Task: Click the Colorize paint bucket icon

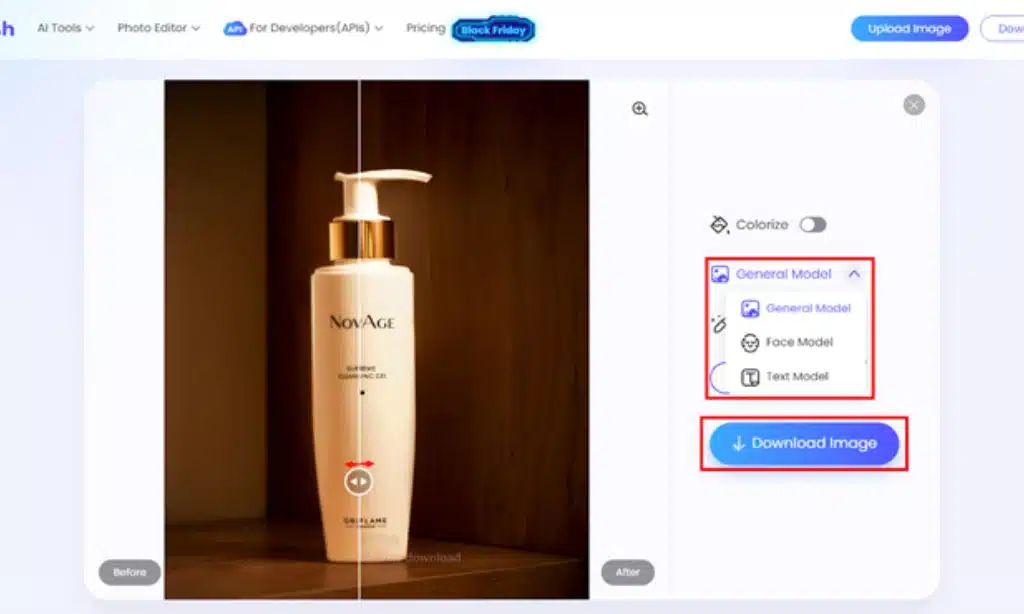Action: (x=719, y=225)
